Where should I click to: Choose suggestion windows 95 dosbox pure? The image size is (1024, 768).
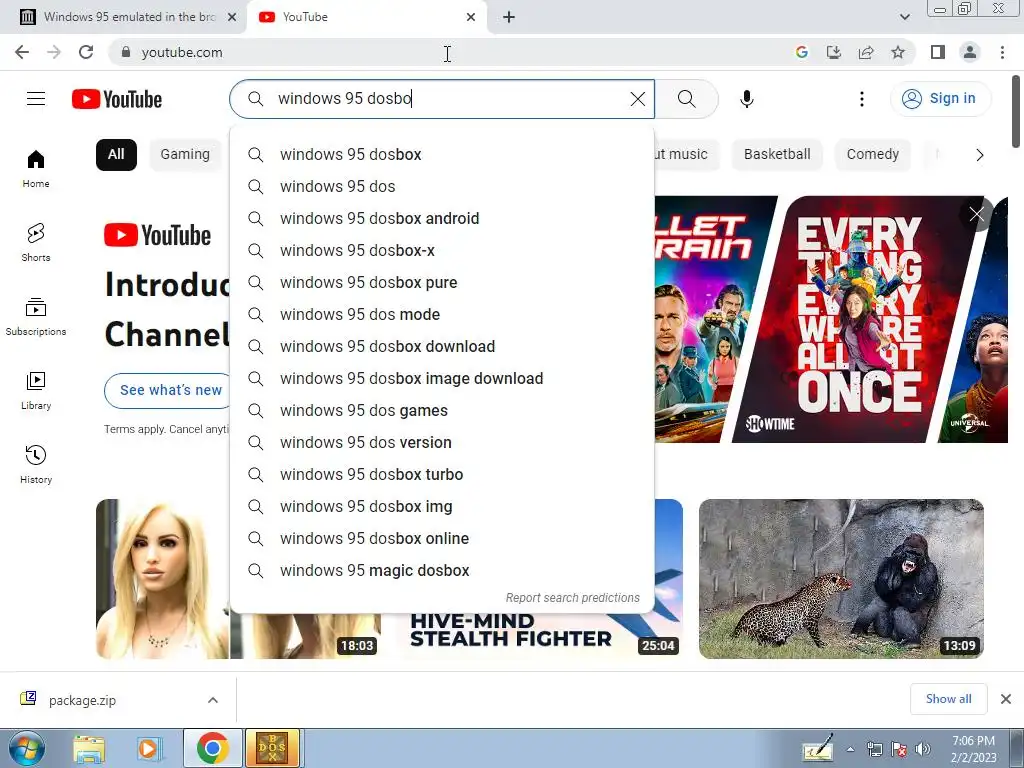[442, 283]
